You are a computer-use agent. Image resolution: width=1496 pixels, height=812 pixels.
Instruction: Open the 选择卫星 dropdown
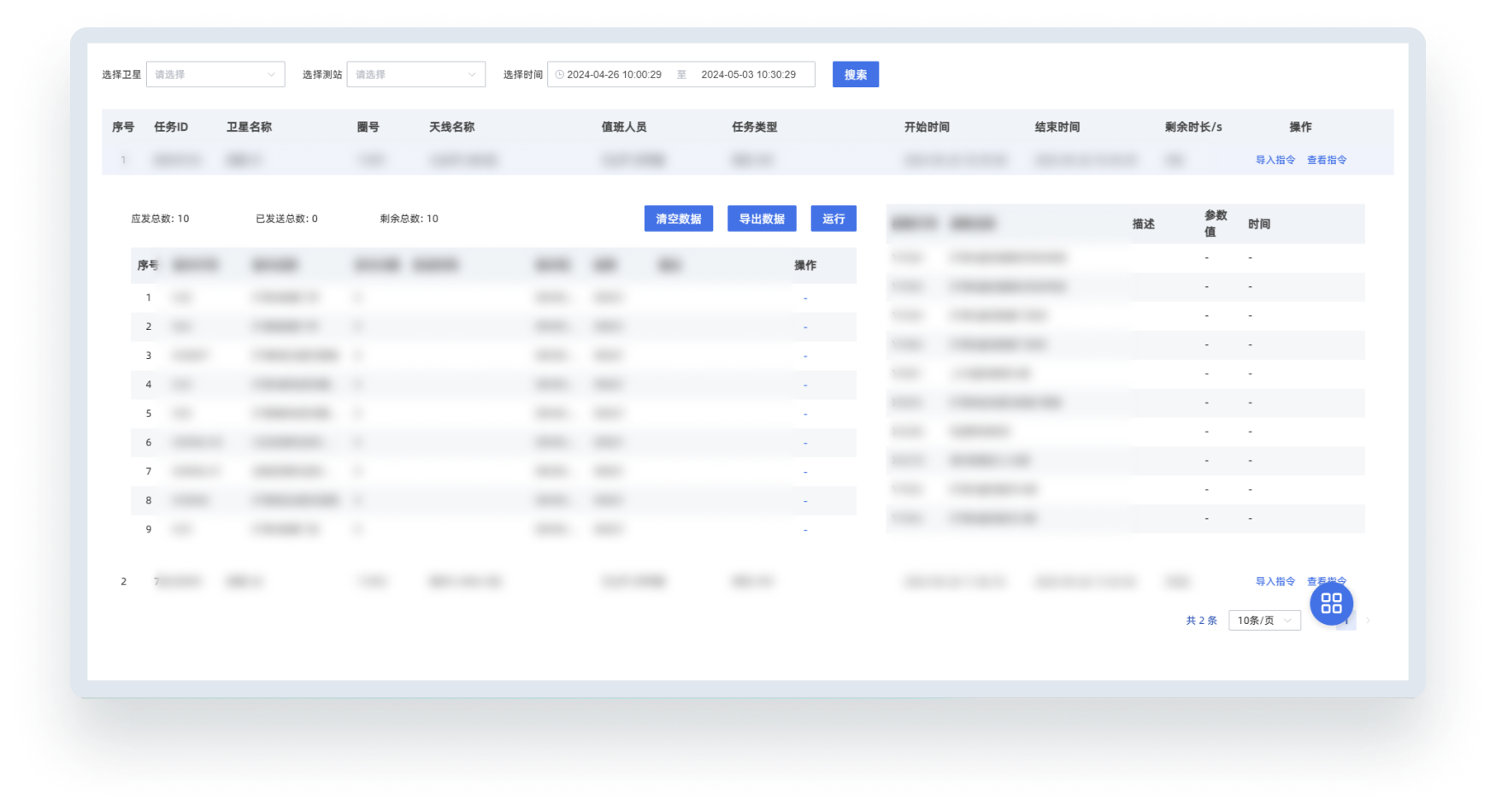tap(215, 74)
